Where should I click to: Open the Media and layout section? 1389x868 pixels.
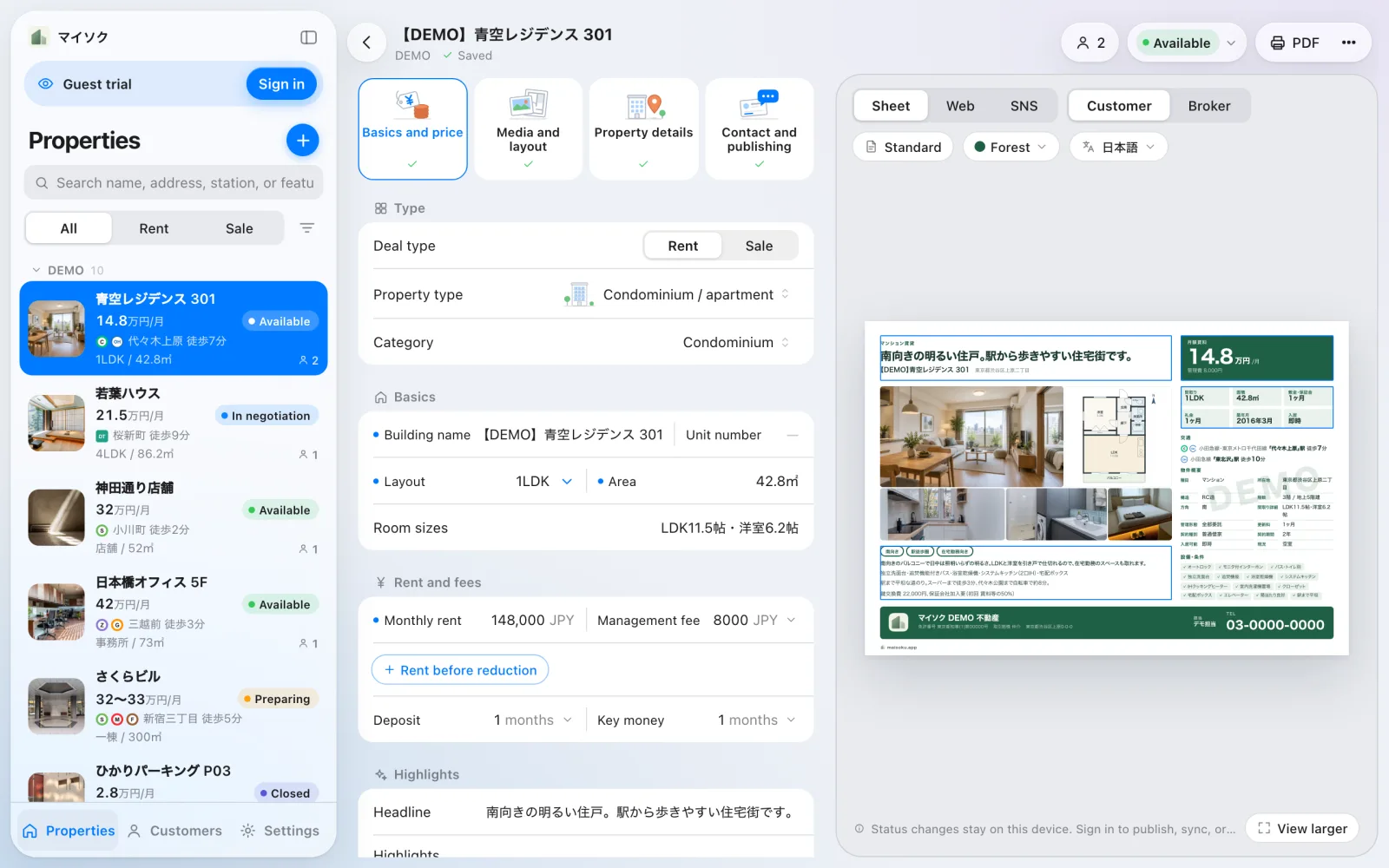[528, 129]
